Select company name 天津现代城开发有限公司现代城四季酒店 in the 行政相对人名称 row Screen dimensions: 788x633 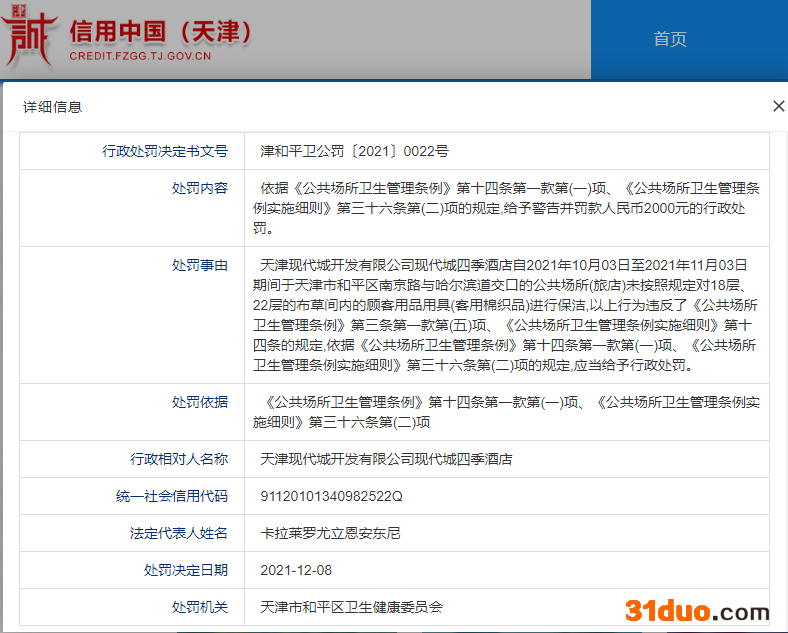386,459
